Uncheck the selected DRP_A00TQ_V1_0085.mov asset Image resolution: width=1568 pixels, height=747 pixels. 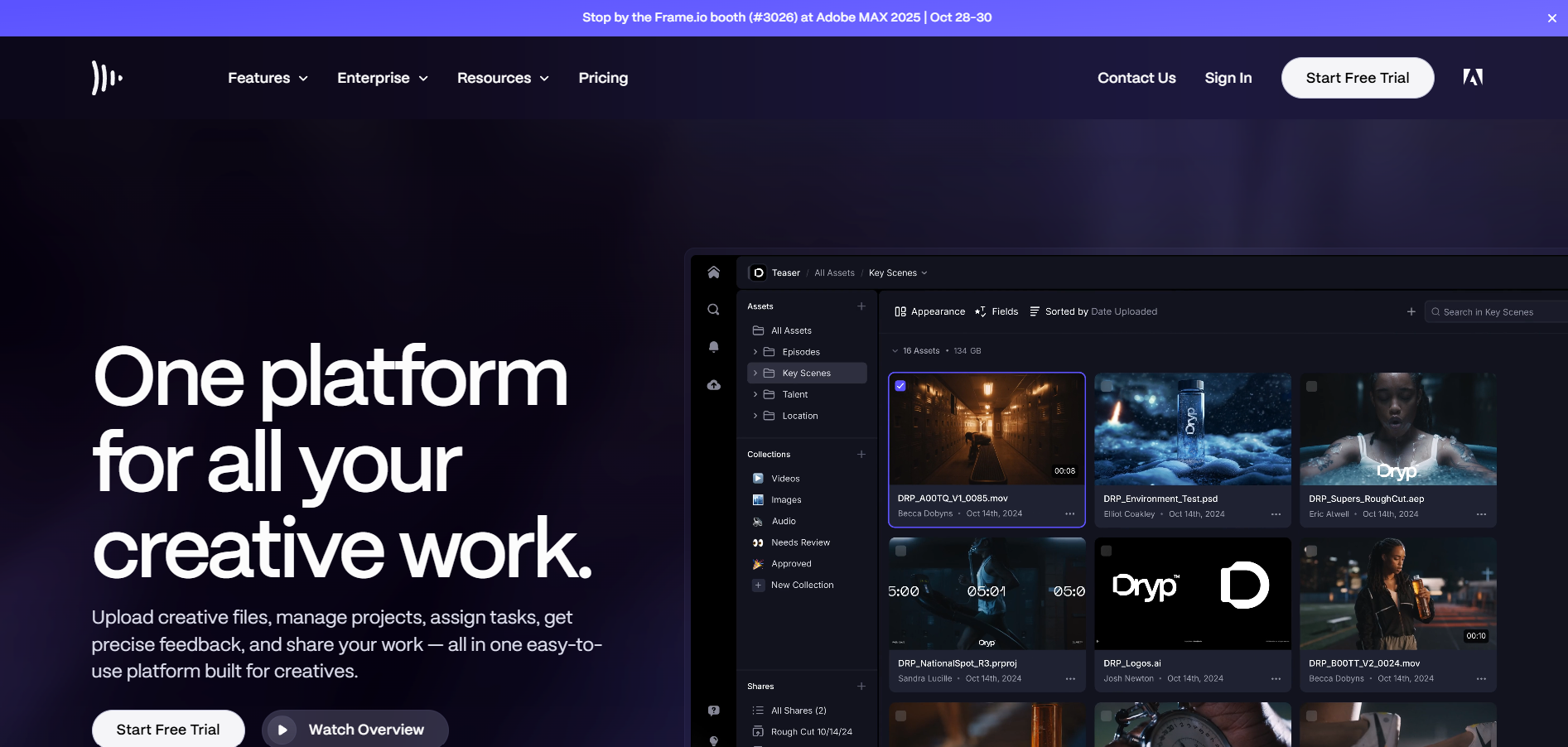pyautogui.click(x=900, y=386)
